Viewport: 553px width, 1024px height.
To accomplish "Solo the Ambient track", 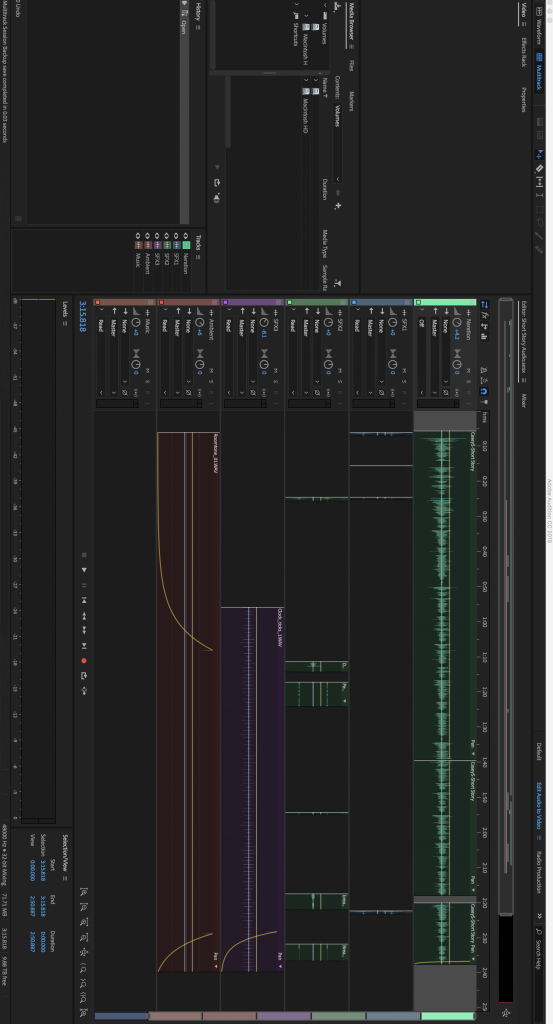I will tap(212, 381).
